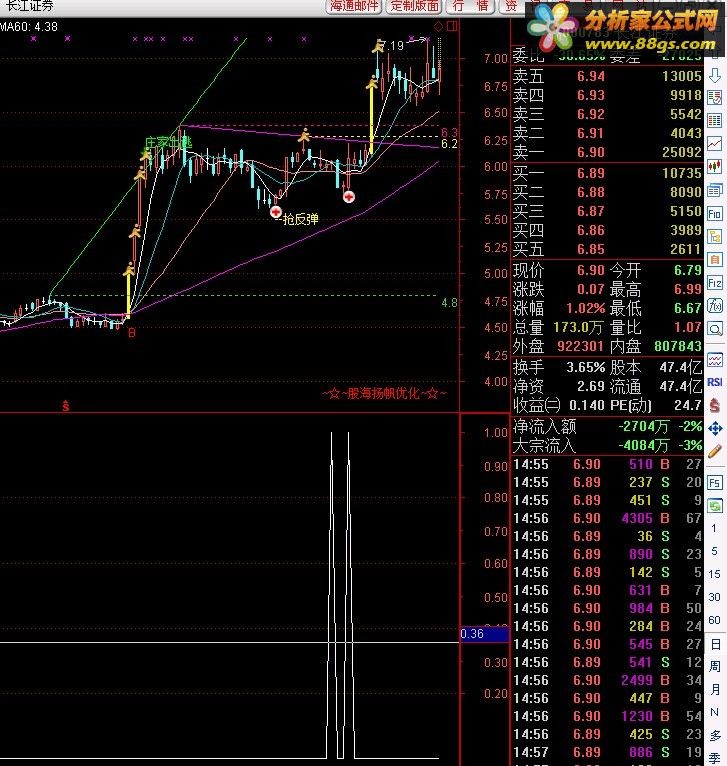Open the multi-window layout icon
Image resolution: width=727 pixels, height=766 pixels.
(x=715, y=190)
